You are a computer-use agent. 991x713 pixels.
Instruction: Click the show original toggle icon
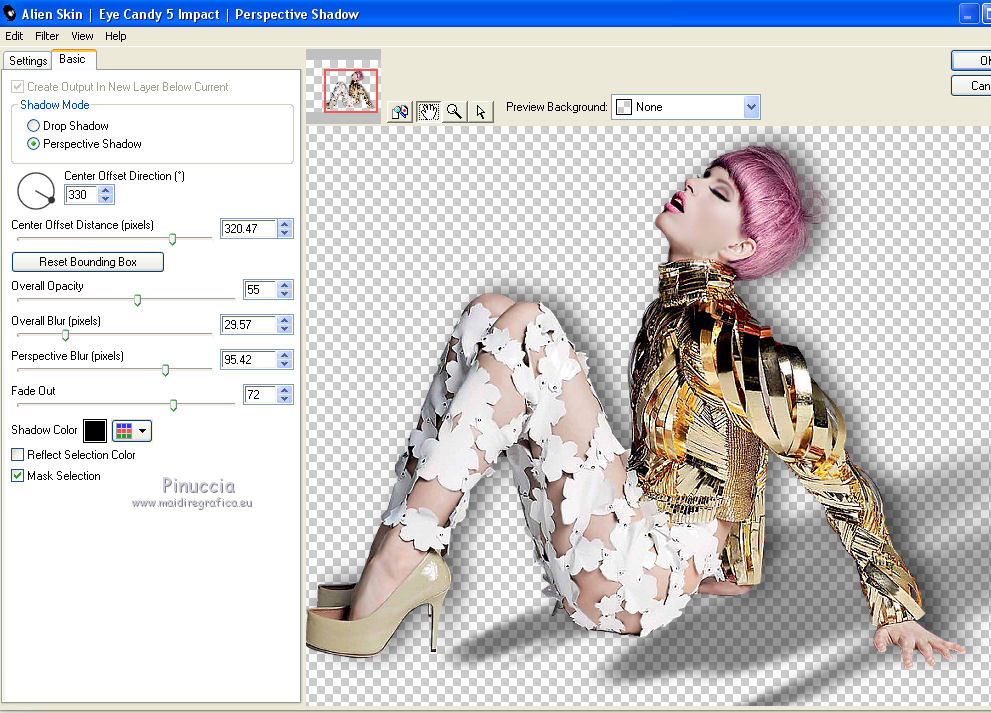pyautogui.click(x=399, y=112)
